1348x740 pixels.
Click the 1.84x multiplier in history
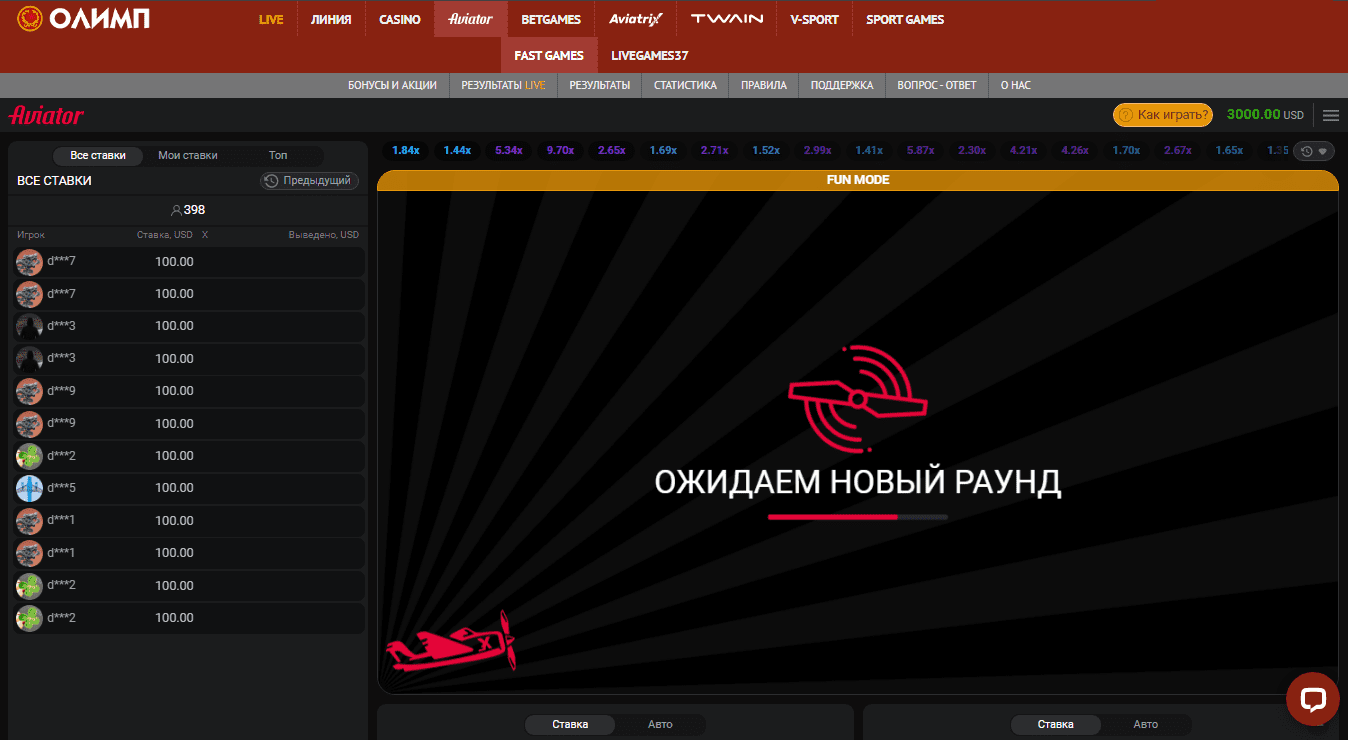405,151
